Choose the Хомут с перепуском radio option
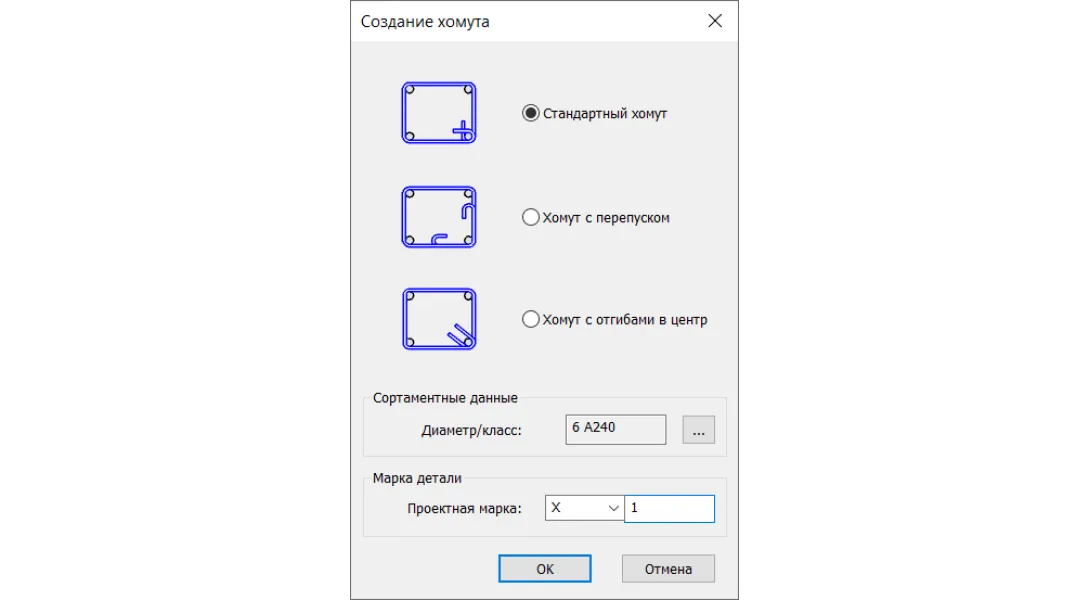This screenshot has height=600, width=1088. coord(531,217)
